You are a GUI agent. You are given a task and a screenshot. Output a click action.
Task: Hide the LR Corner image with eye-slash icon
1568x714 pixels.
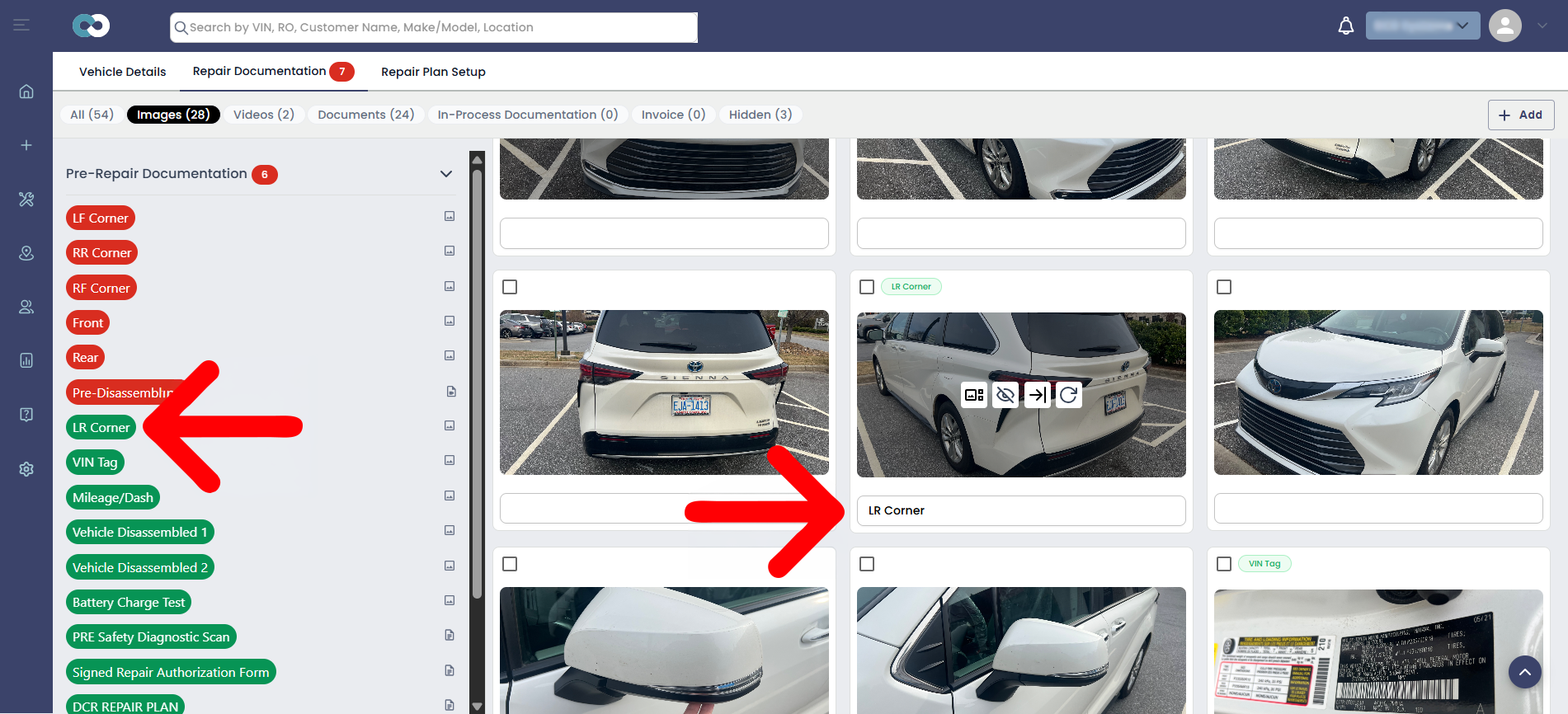pyautogui.click(x=1005, y=395)
